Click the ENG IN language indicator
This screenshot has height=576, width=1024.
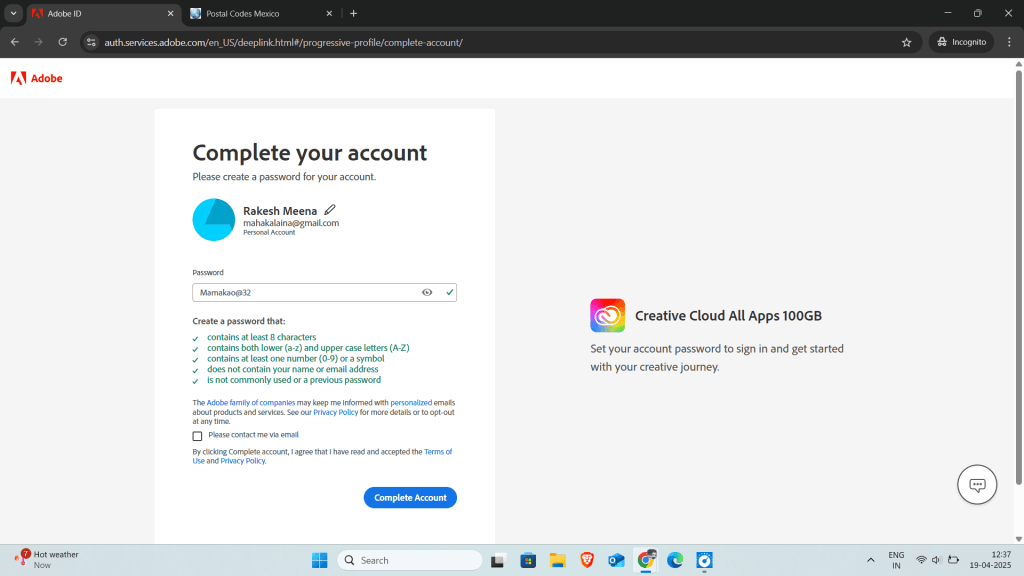[896, 560]
